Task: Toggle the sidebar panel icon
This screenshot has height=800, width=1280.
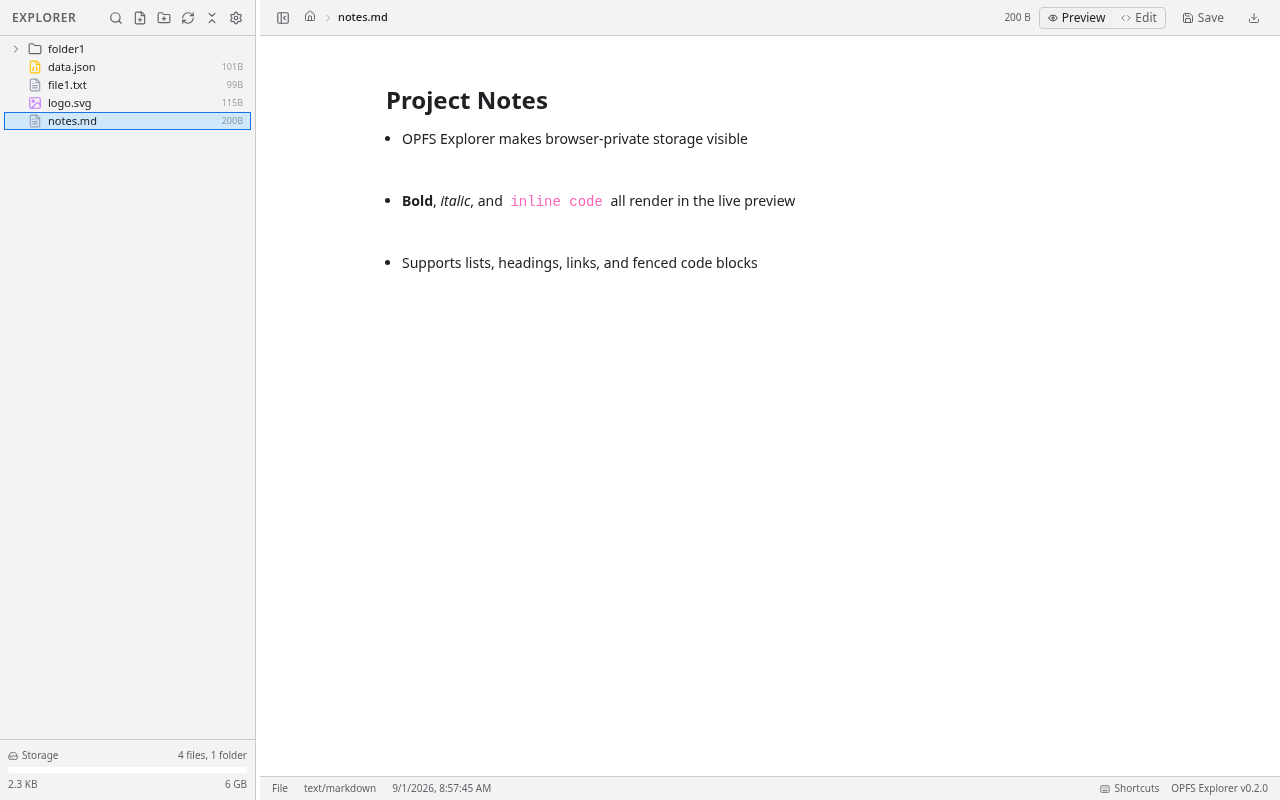Action: tap(283, 18)
